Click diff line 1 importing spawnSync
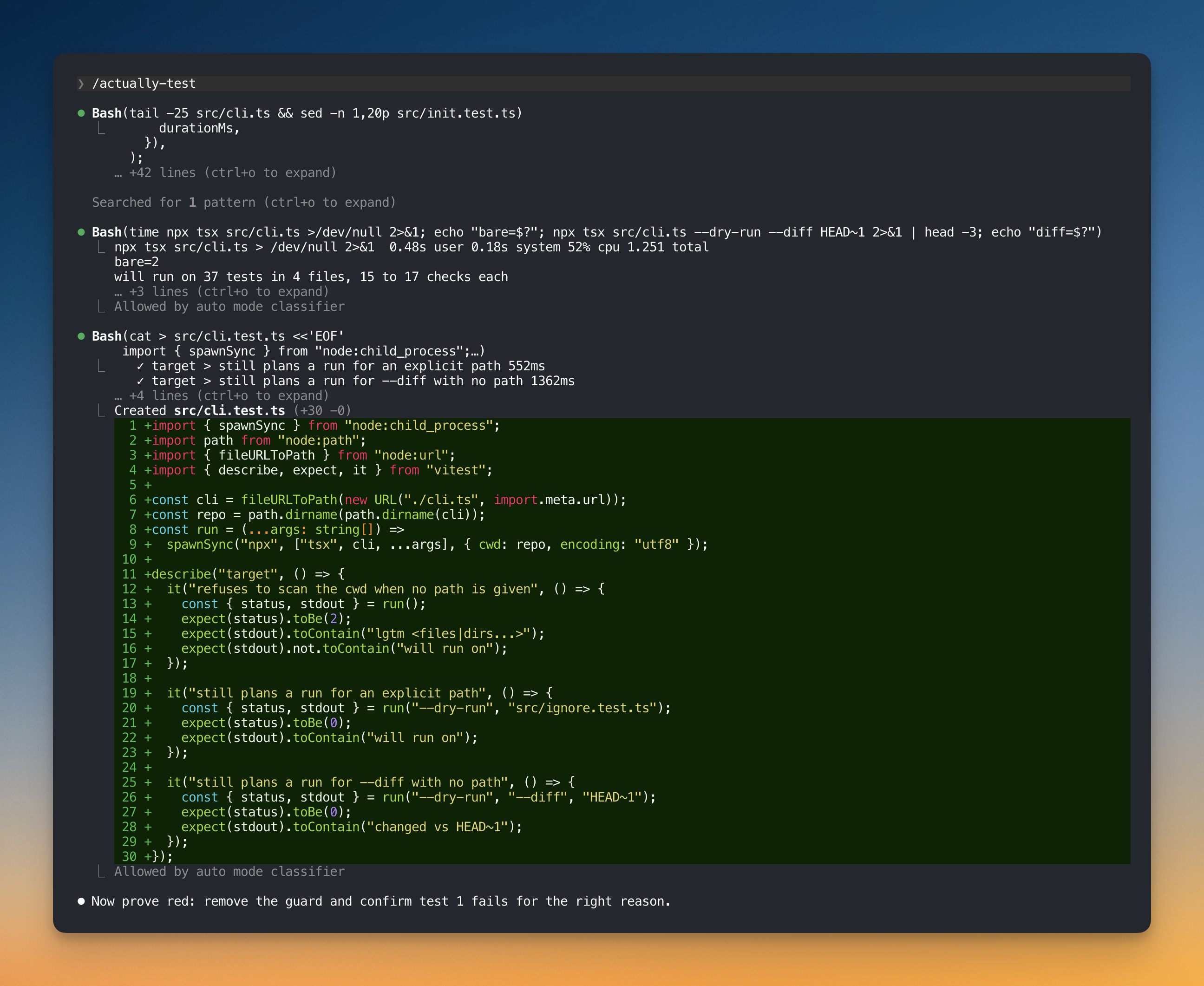 point(622,426)
